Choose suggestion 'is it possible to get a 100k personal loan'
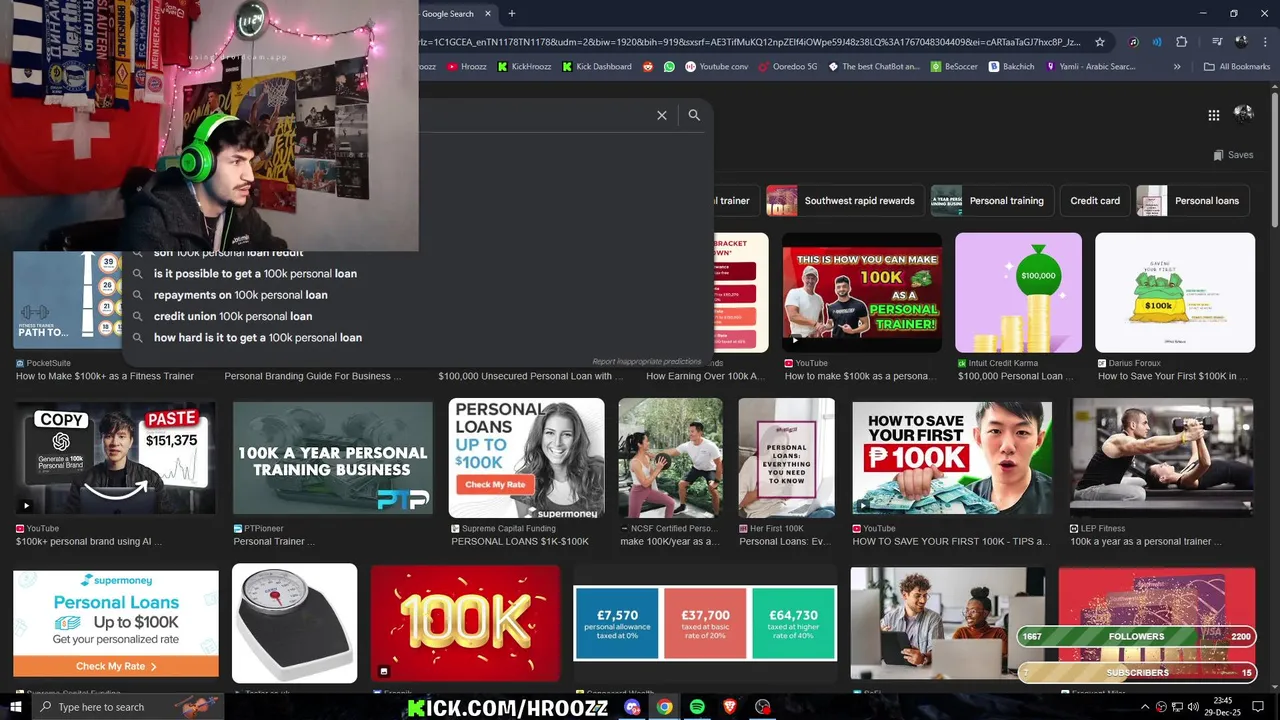The height and width of the screenshot is (720, 1280). 255,274
